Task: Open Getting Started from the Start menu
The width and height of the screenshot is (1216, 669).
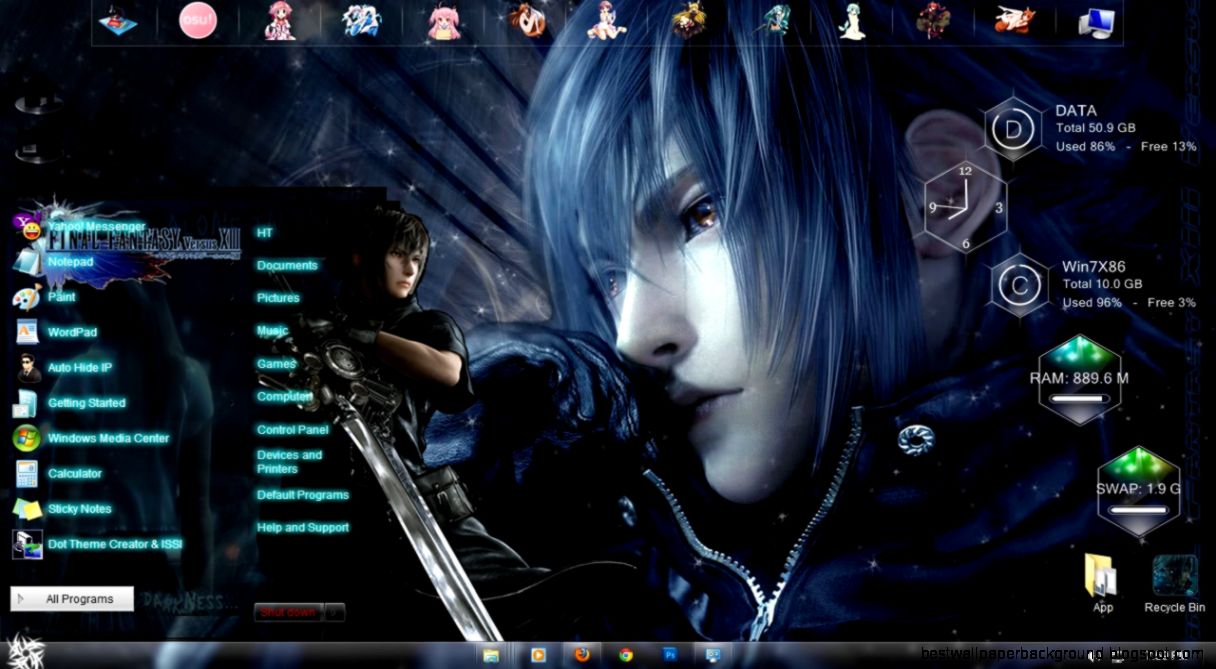Action: (85, 403)
